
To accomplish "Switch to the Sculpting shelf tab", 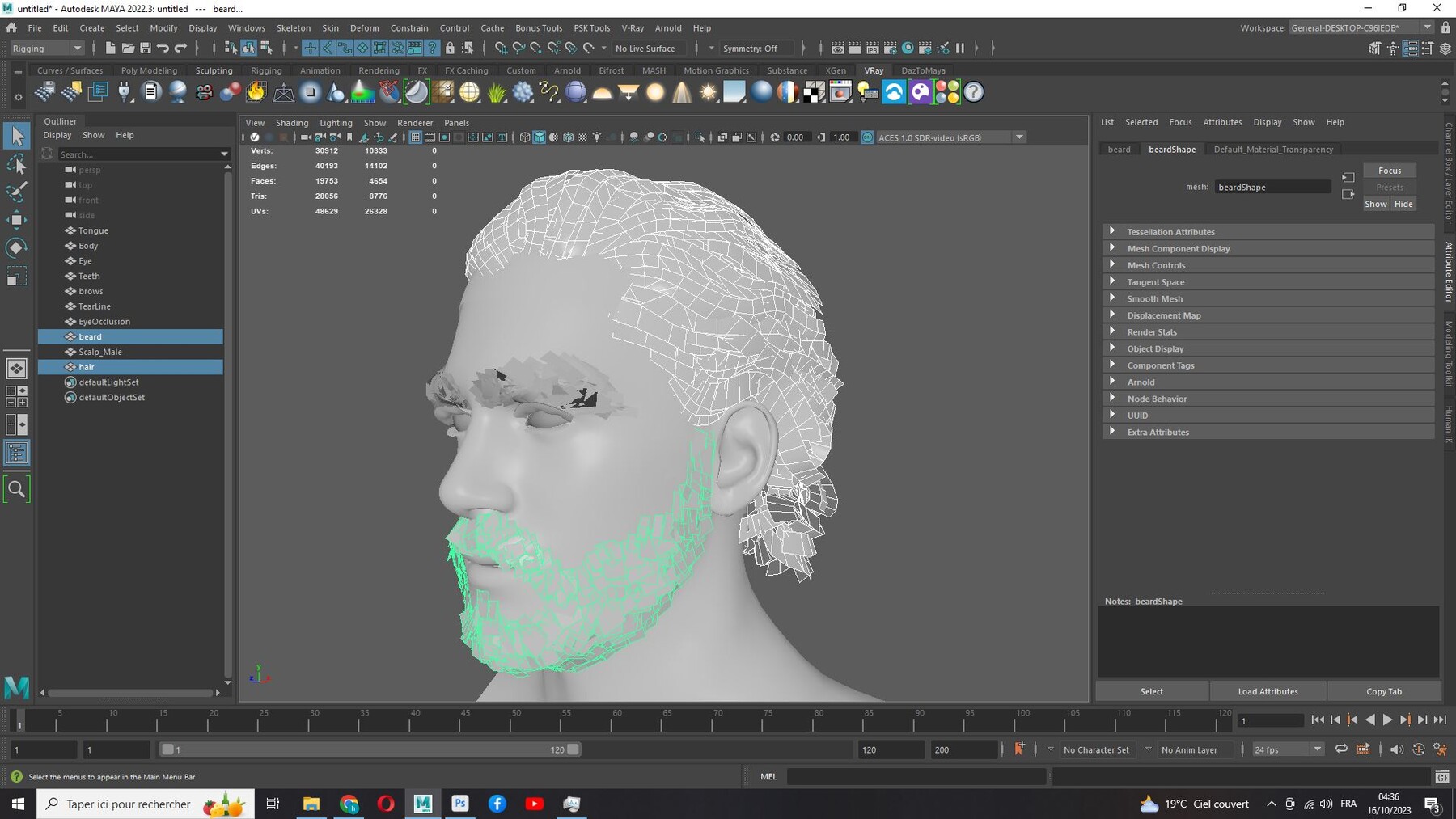I will 214,70.
